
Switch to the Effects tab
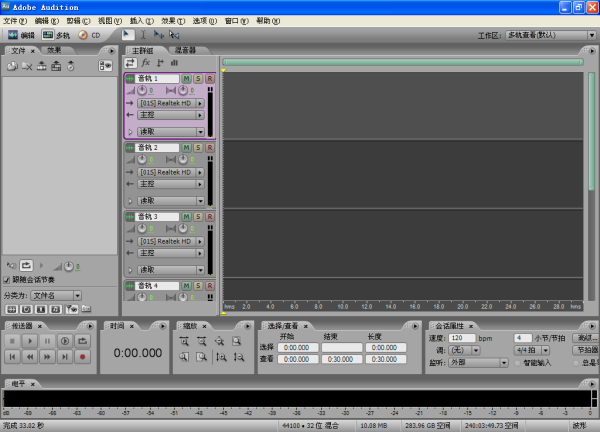click(x=54, y=50)
